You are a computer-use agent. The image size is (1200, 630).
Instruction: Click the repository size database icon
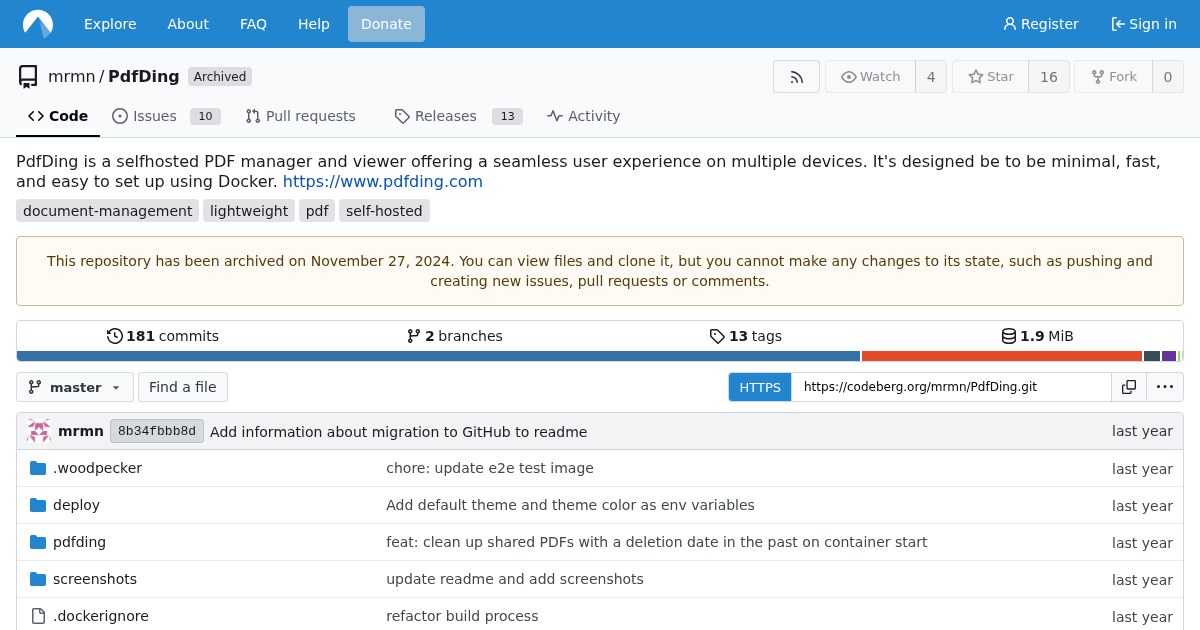(1009, 336)
